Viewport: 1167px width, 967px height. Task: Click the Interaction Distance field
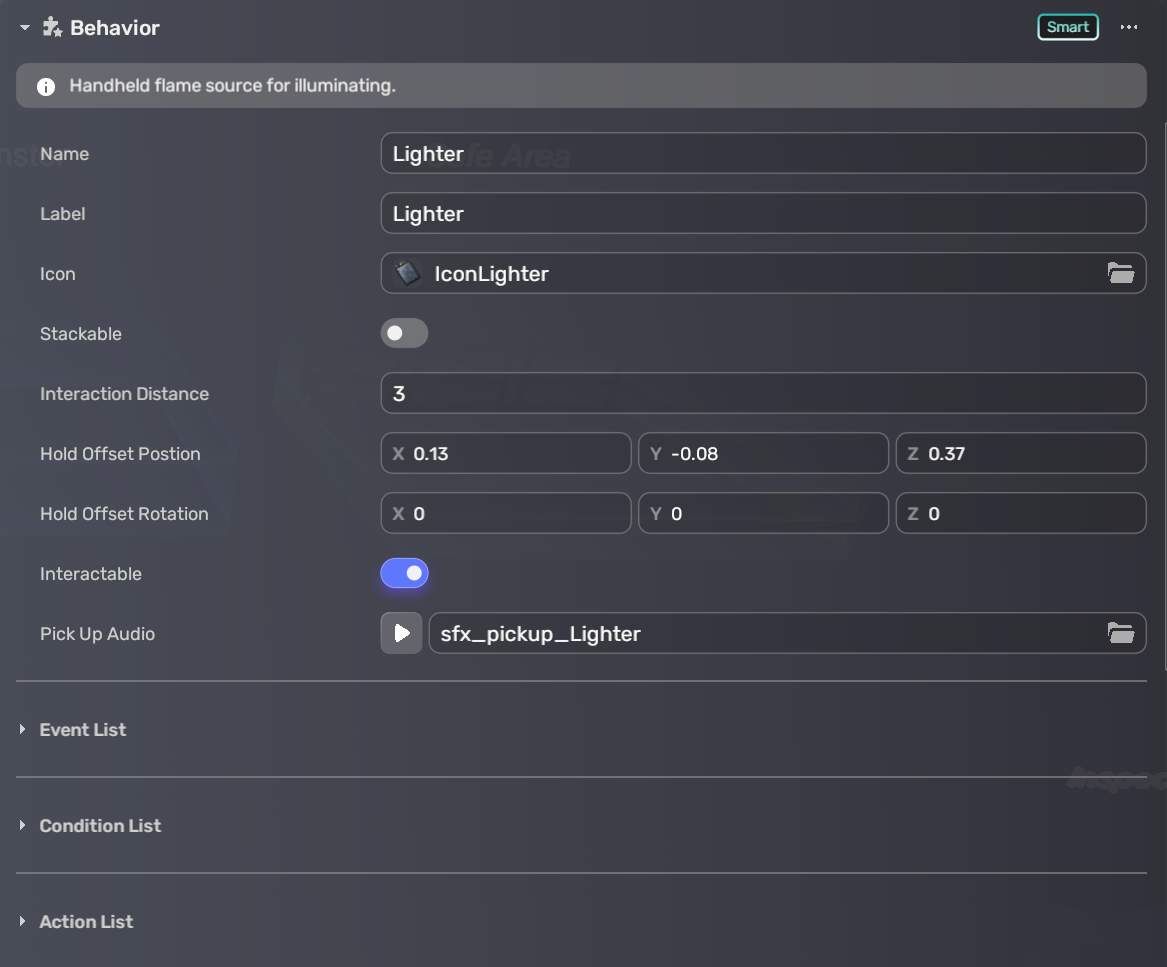(x=762, y=393)
